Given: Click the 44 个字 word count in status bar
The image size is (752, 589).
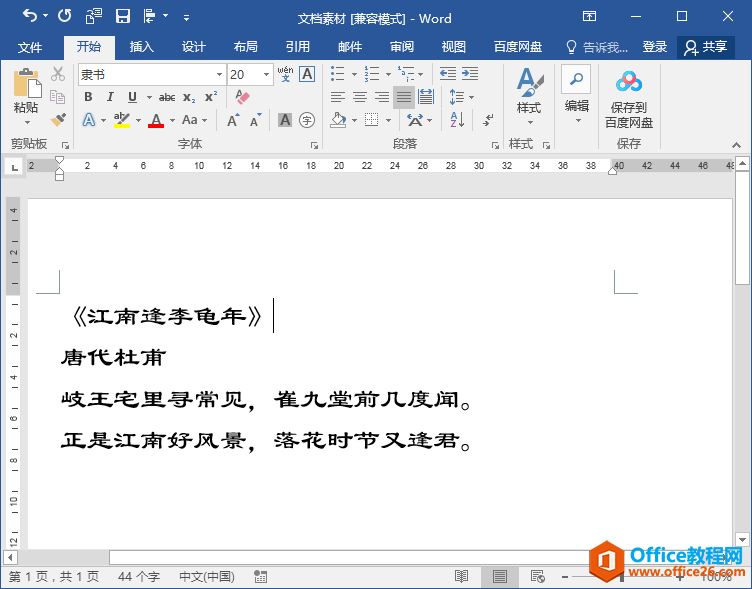Looking at the screenshot, I should point(139,577).
